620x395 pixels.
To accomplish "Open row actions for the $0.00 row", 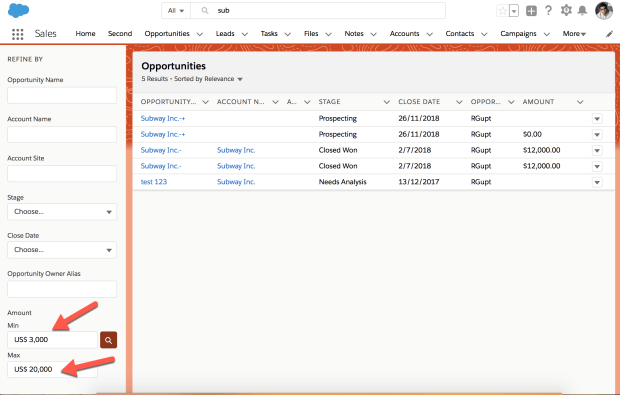I will [597, 135].
